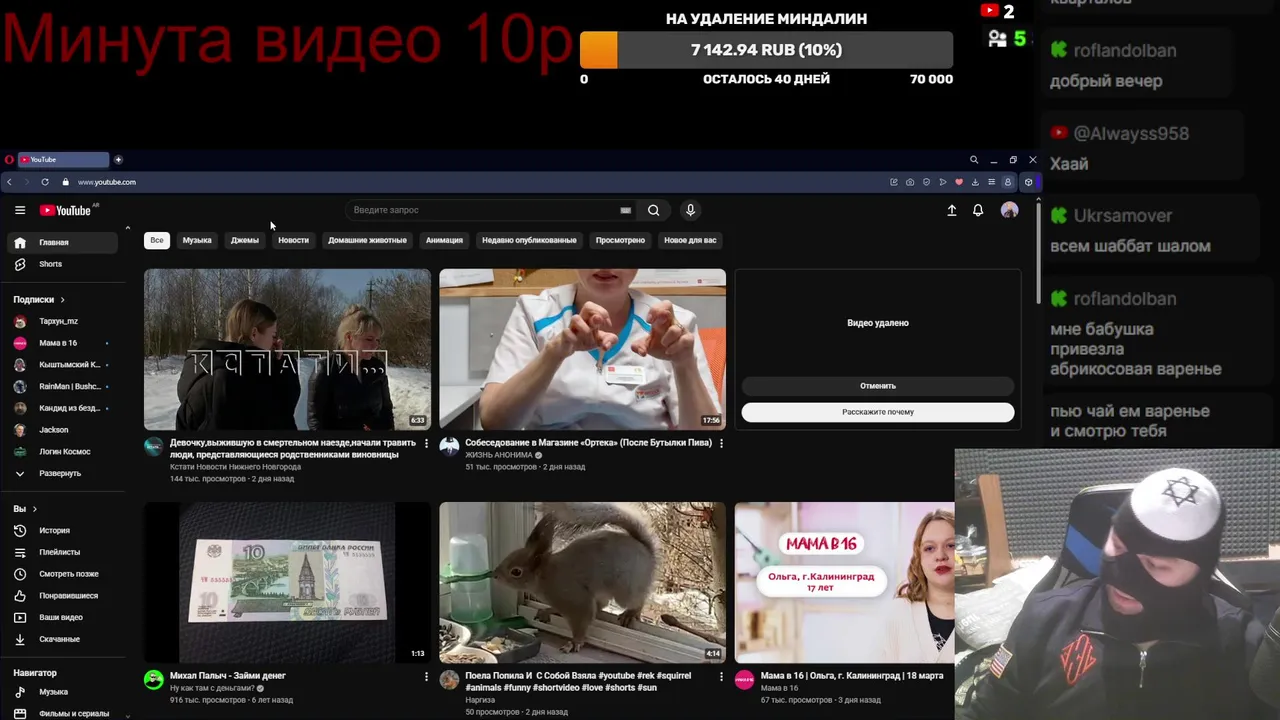Select the Новое для вас chip
Image resolution: width=1280 pixels, height=720 pixels.
[x=690, y=240]
